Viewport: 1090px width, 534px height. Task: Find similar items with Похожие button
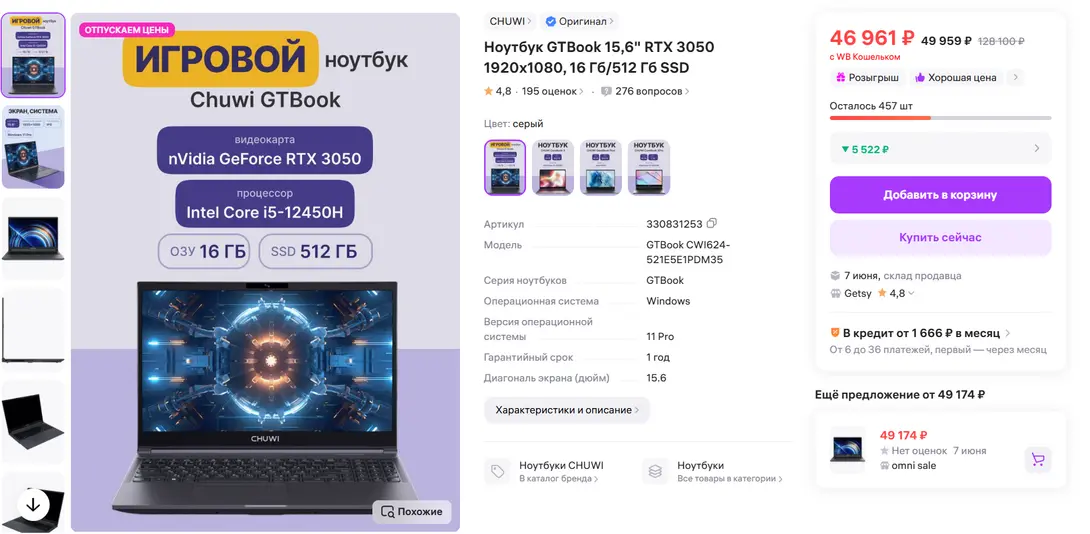click(x=412, y=512)
